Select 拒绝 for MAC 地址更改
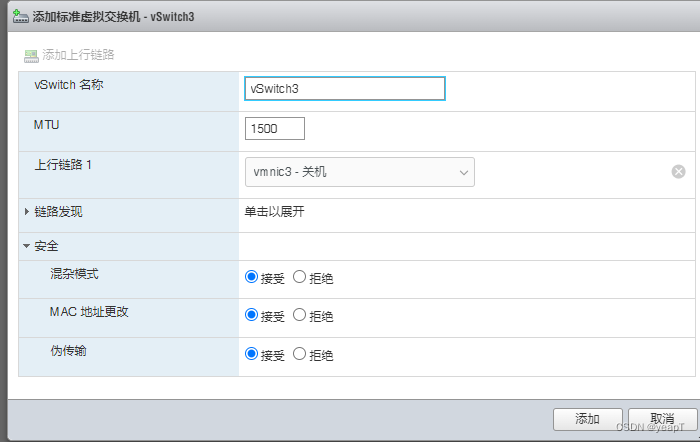The height and width of the screenshot is (442, 700). (299, 315)
